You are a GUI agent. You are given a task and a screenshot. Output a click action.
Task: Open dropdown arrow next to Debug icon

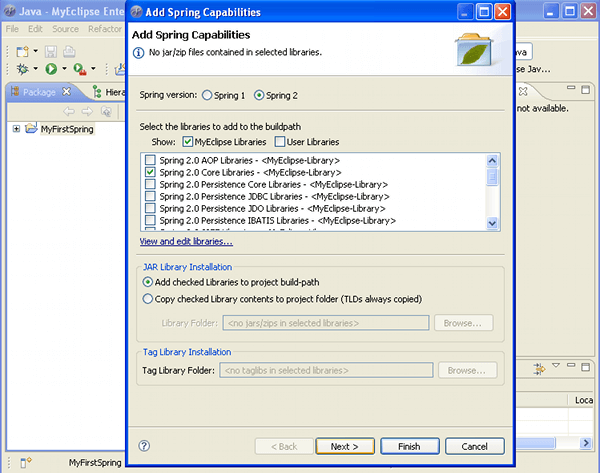tap(36, 69)
